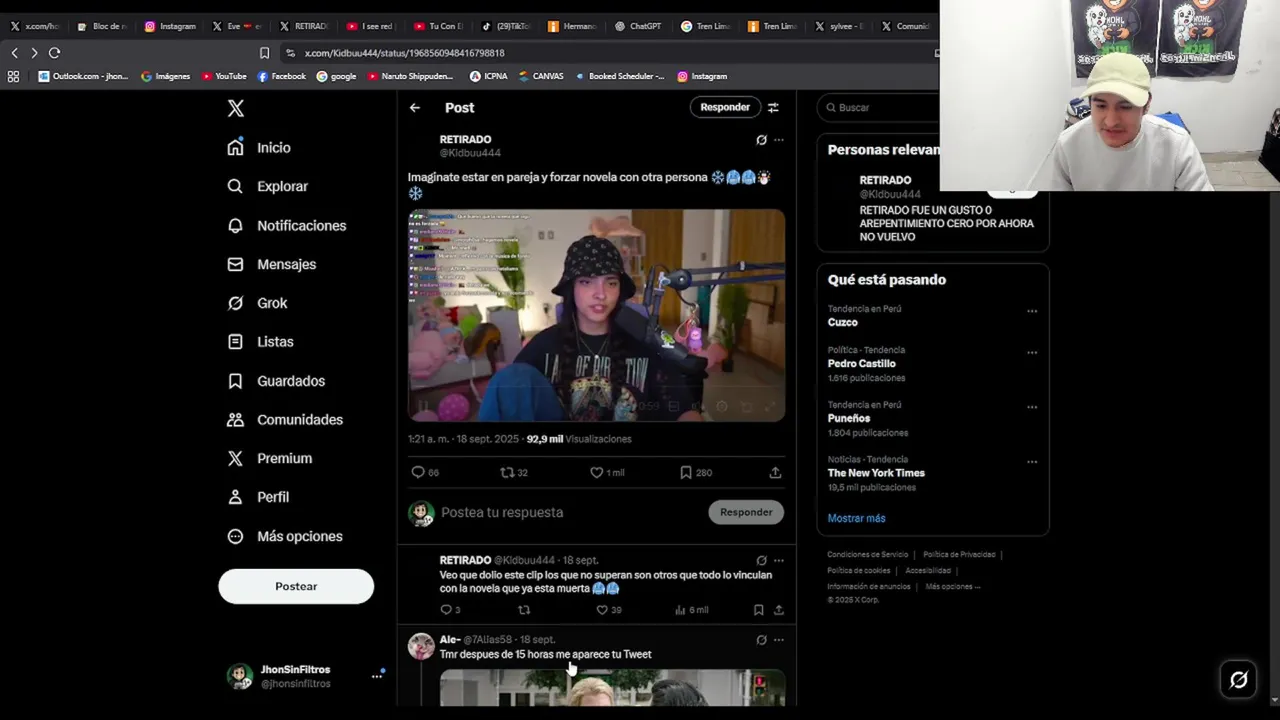Click the Buscar search field
The image size is (1280, 720).
880,107
